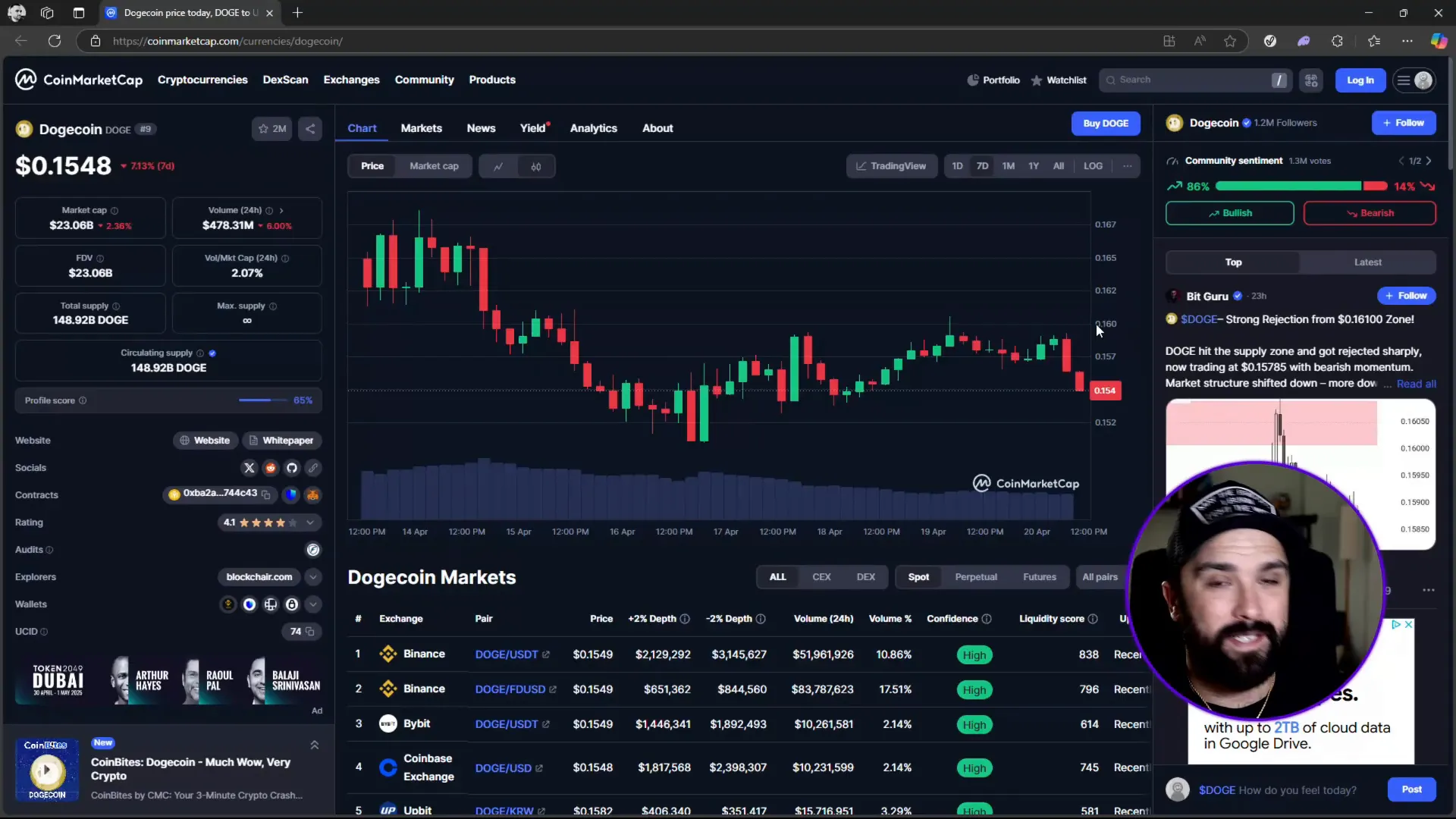This screenshot has width=1456, height=819.
Task: Click Market cap info icon
Action: point(115,211)
